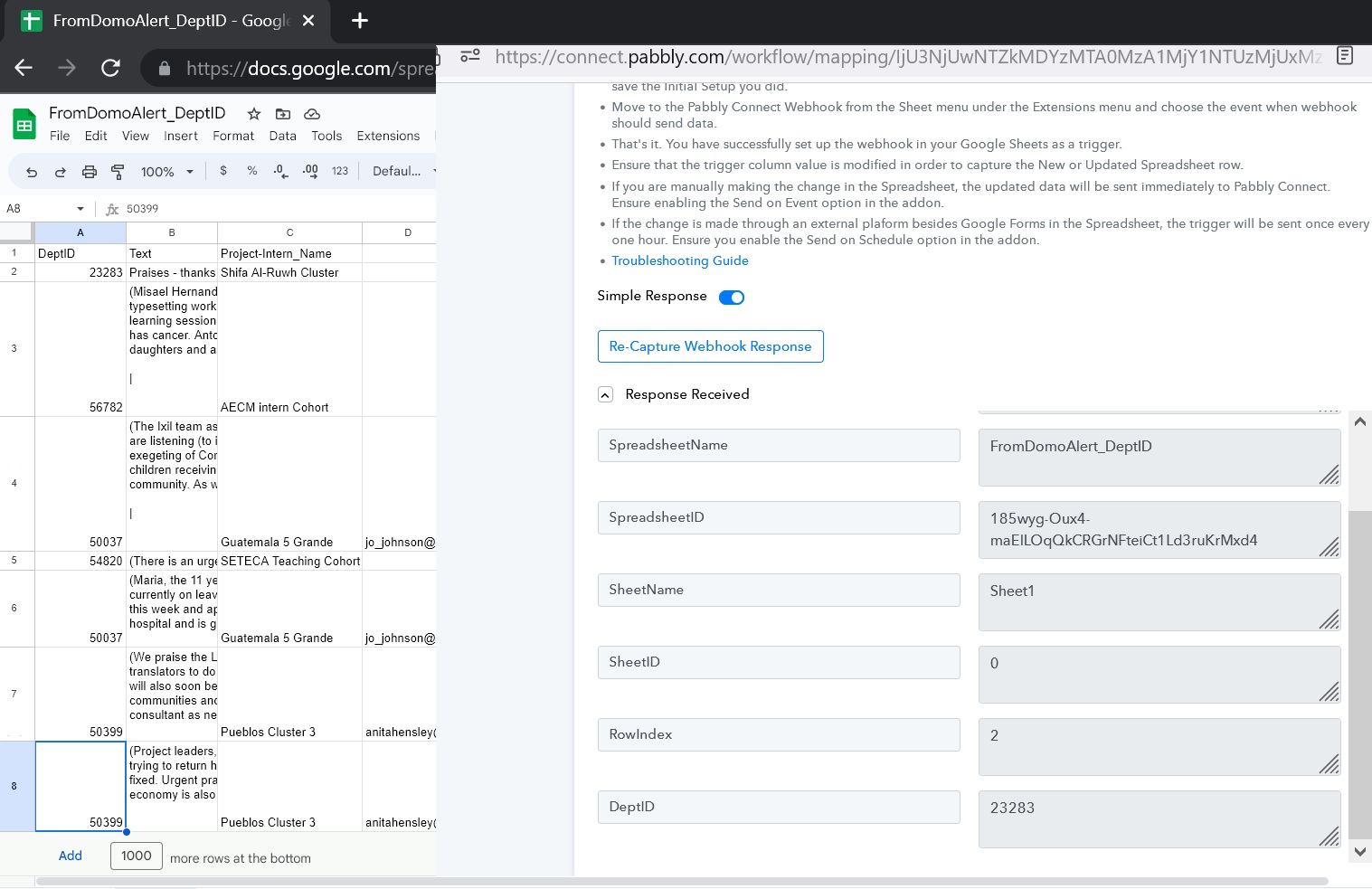Open site settings icon in Pabbly address bar

[x=470, y=56]
